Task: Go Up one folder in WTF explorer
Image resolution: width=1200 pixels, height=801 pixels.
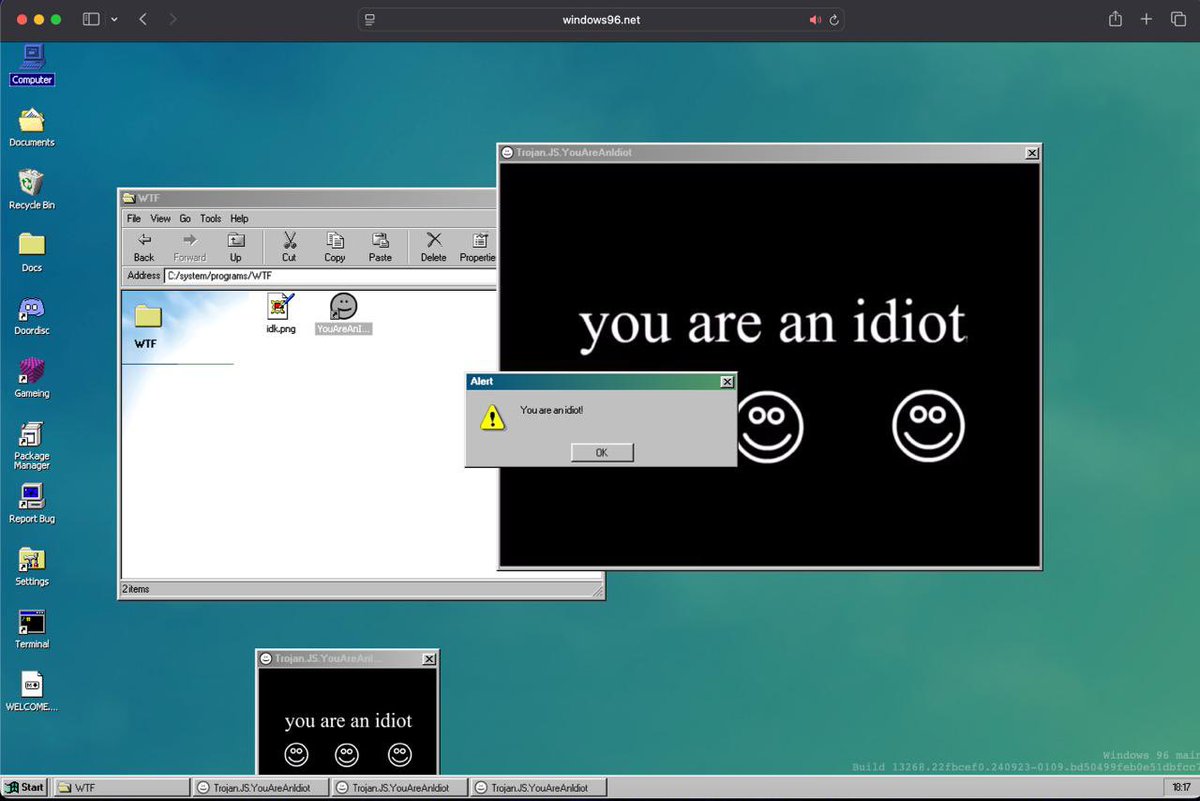Action: click(236, 247)
